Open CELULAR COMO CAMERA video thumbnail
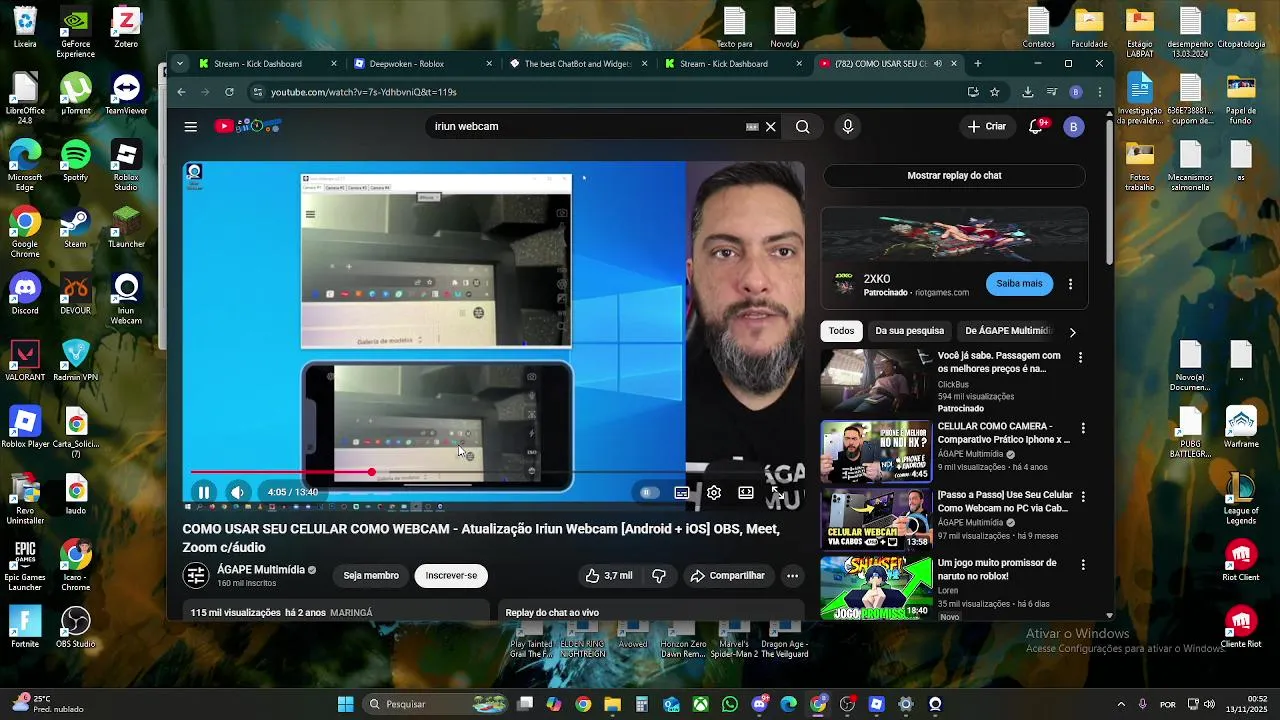The width and height of the screenshot is (1280, 720). tap(876, 451)
